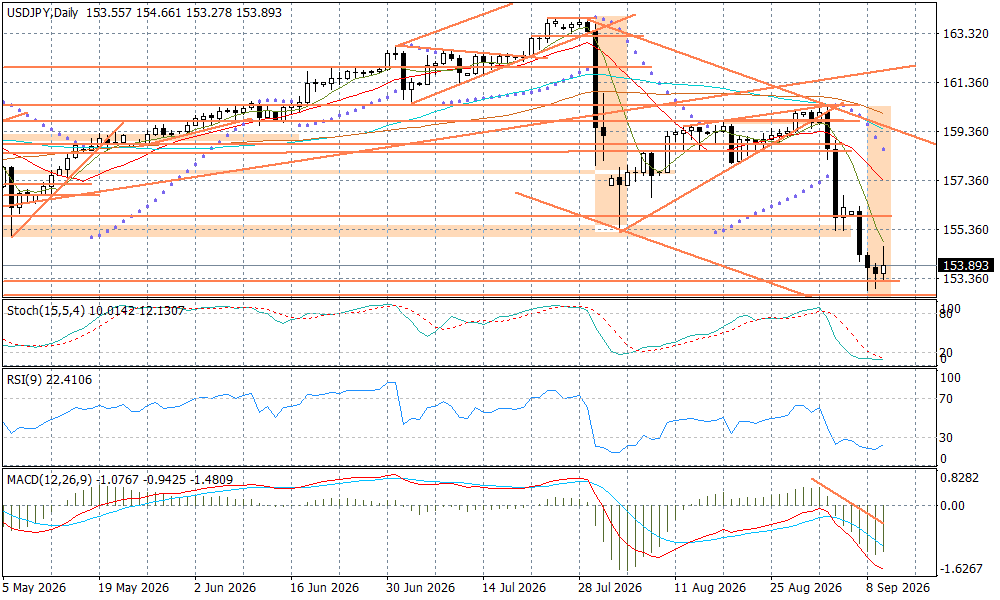Image resolution: width=1000 pixels, height=600 pixels.
Task: Click the 25 Aug 2026 date label
Action: tap(806, 587)
